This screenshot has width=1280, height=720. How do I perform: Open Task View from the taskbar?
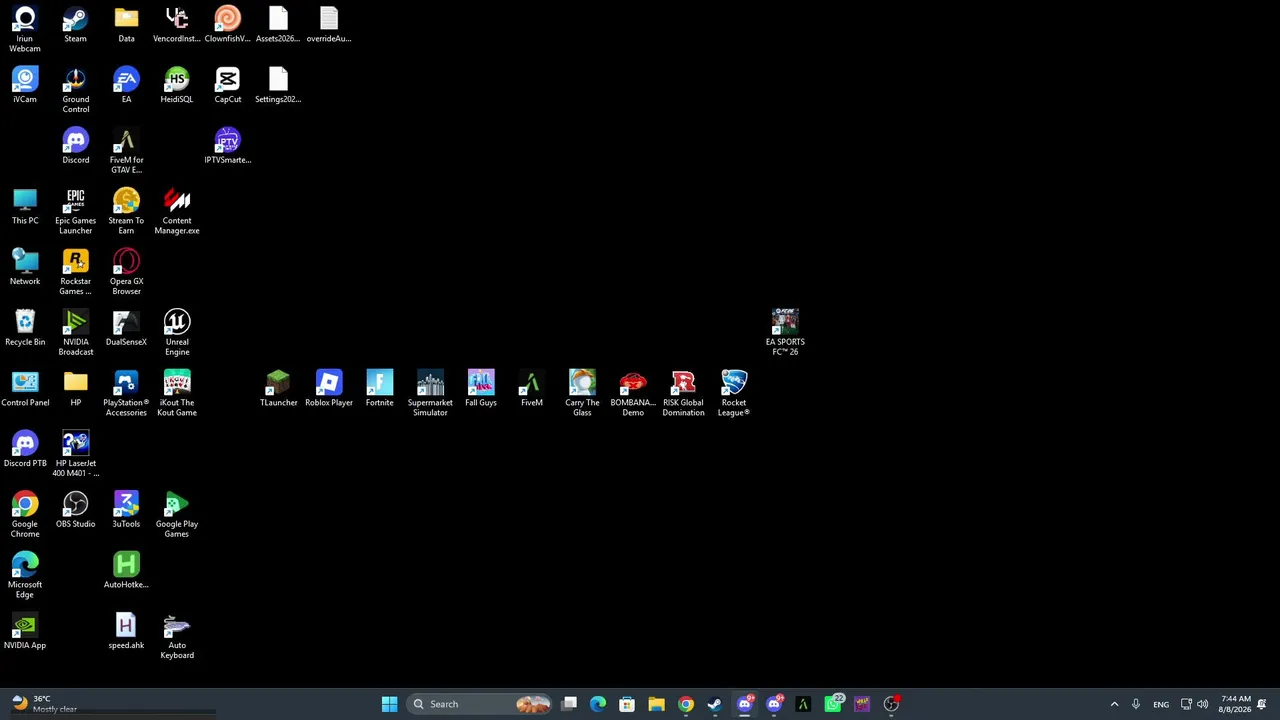coord(569,704)
